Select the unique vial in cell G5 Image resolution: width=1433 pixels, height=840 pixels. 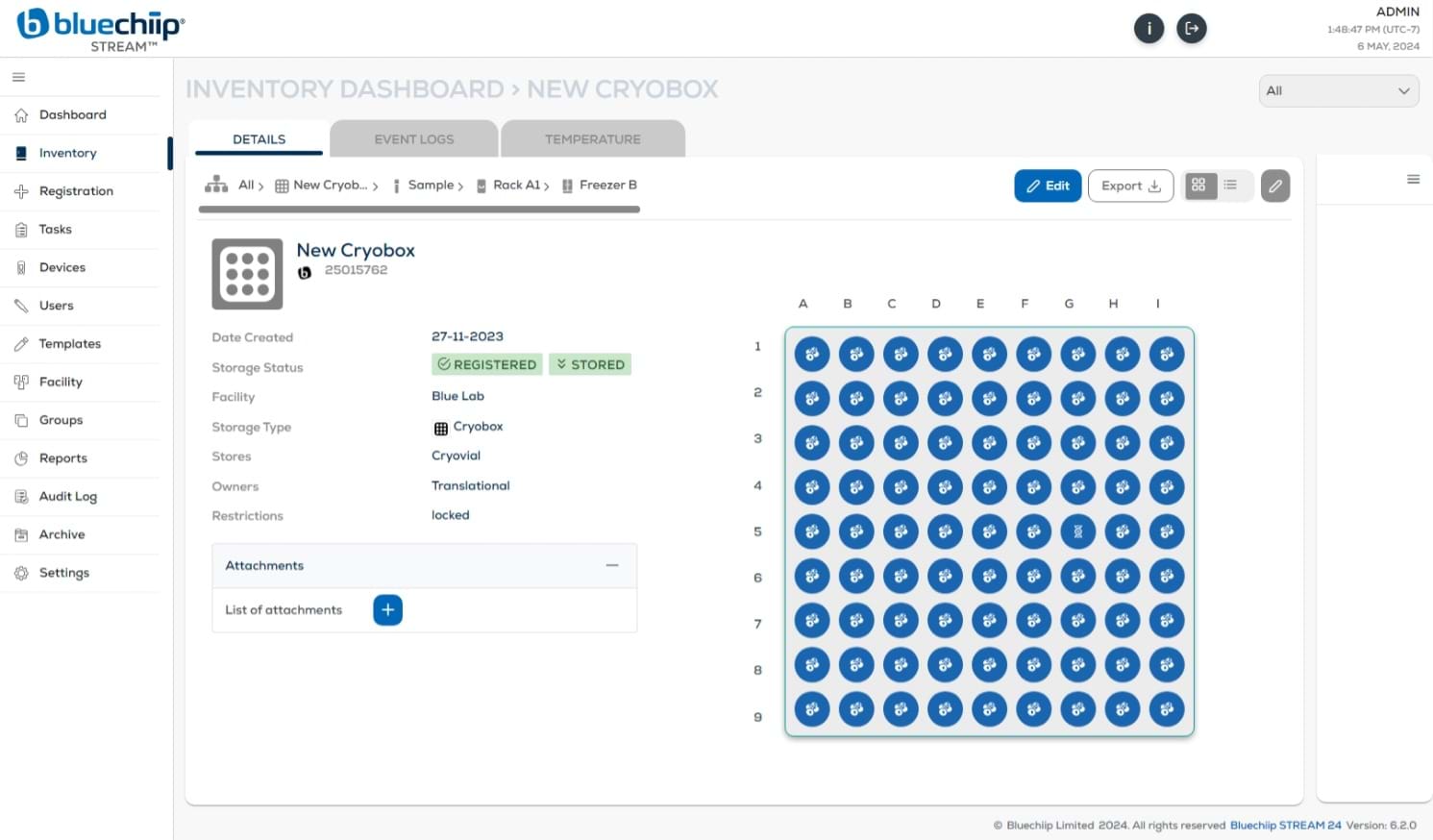point(1077,531)
